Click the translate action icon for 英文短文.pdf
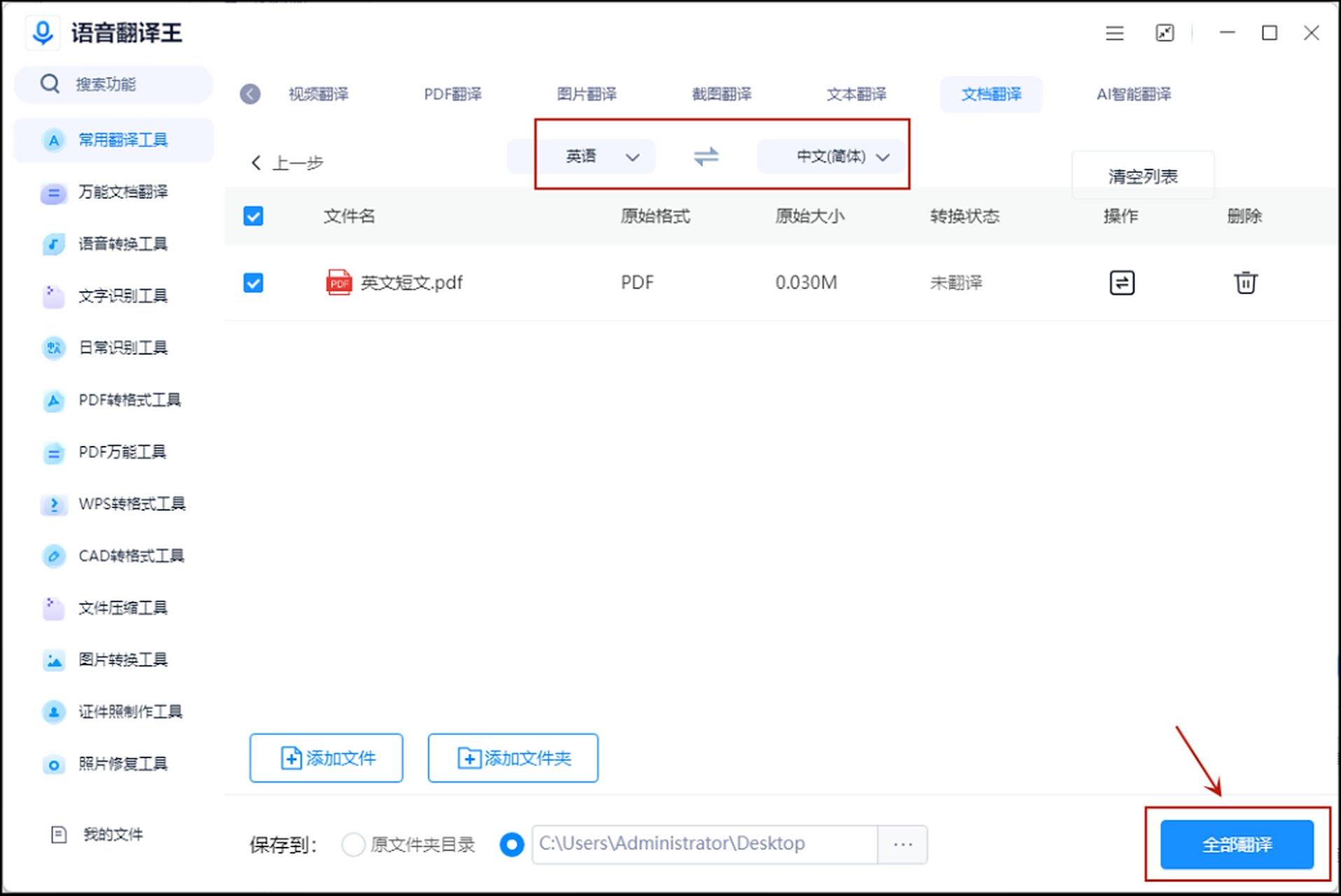The width and height of the screenshot is (1341, 896). (x=1121, y=282)
